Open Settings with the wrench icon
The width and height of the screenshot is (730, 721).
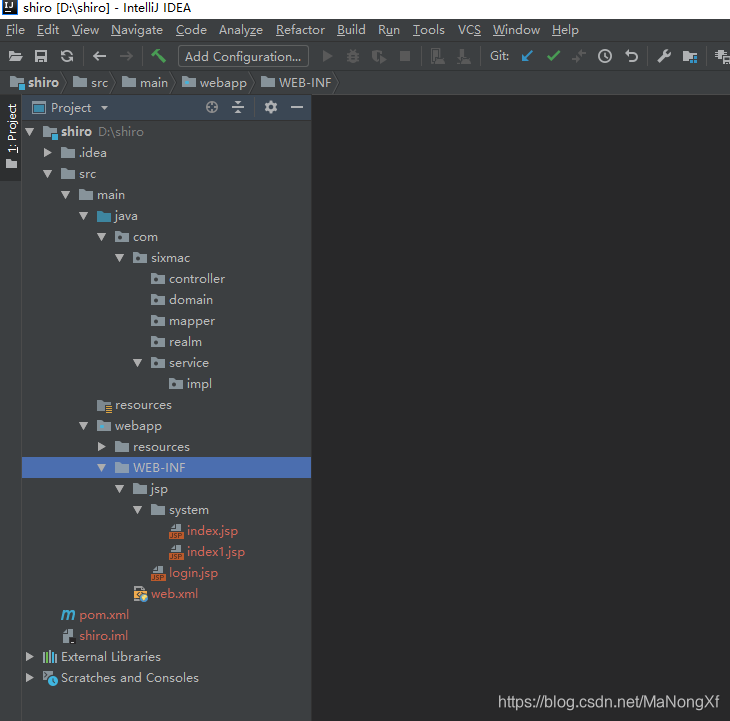[x=663, y=56]
